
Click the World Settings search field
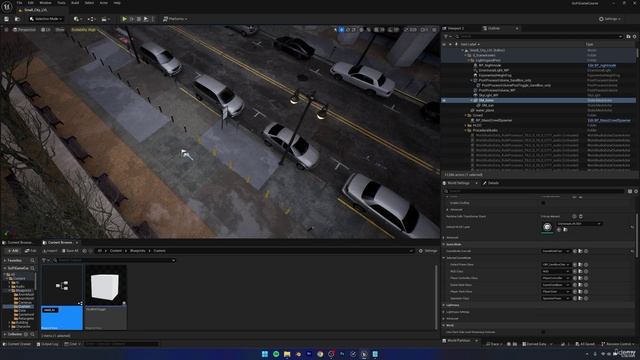pos(535,191)
